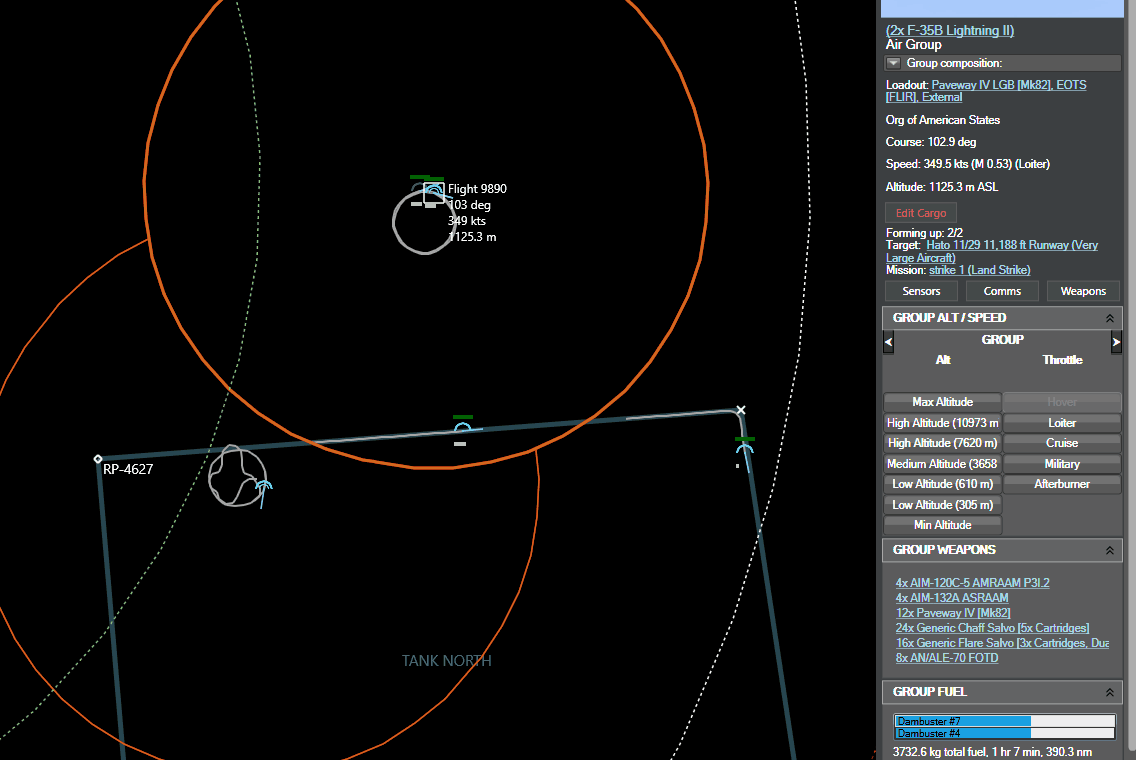Collapse the GROUP WEAPONS section
This screenshot has height=760, width=1136.
(x=1109, y=551)
